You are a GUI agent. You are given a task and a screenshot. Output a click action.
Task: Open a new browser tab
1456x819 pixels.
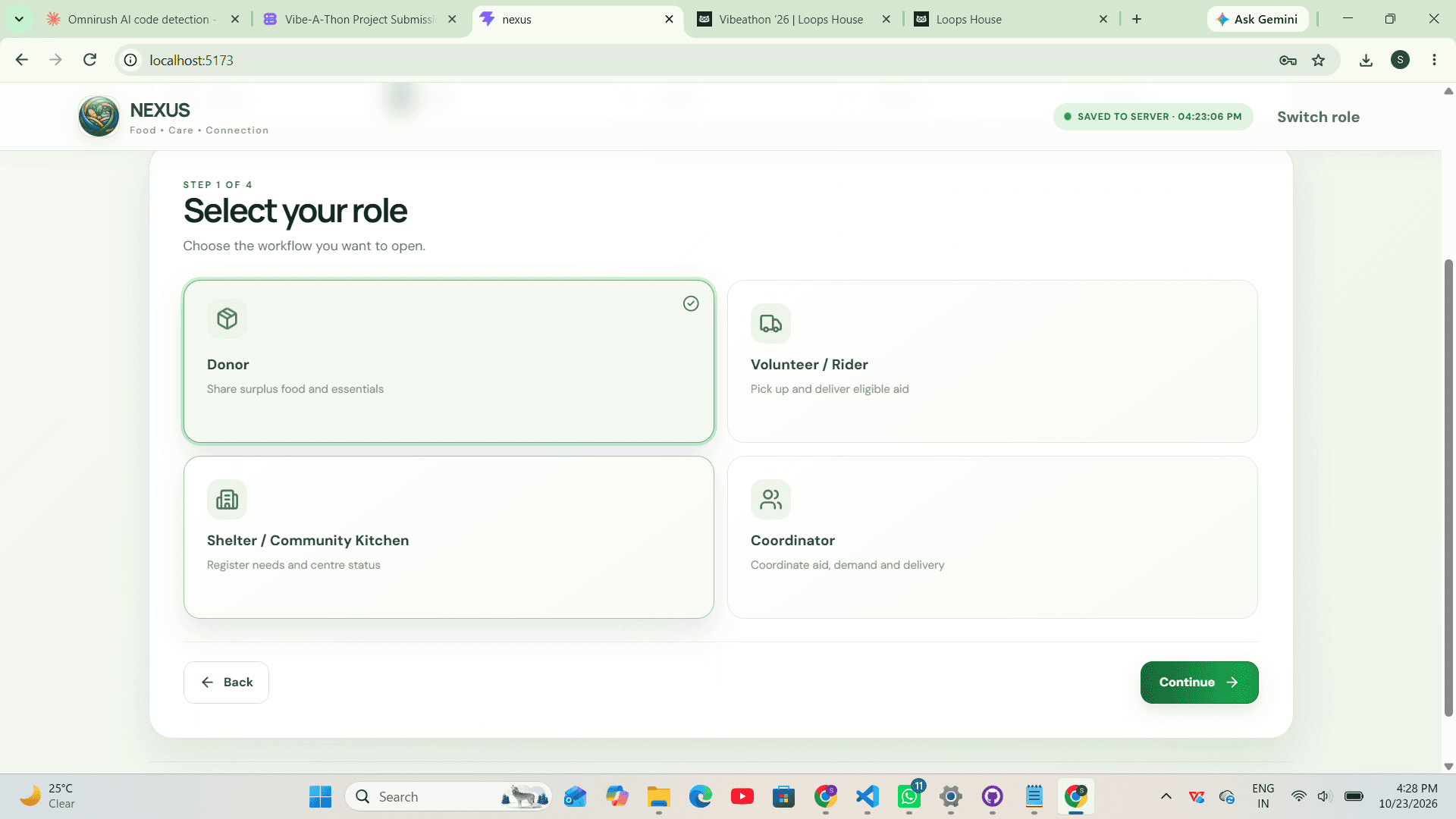click(1137, 20)
